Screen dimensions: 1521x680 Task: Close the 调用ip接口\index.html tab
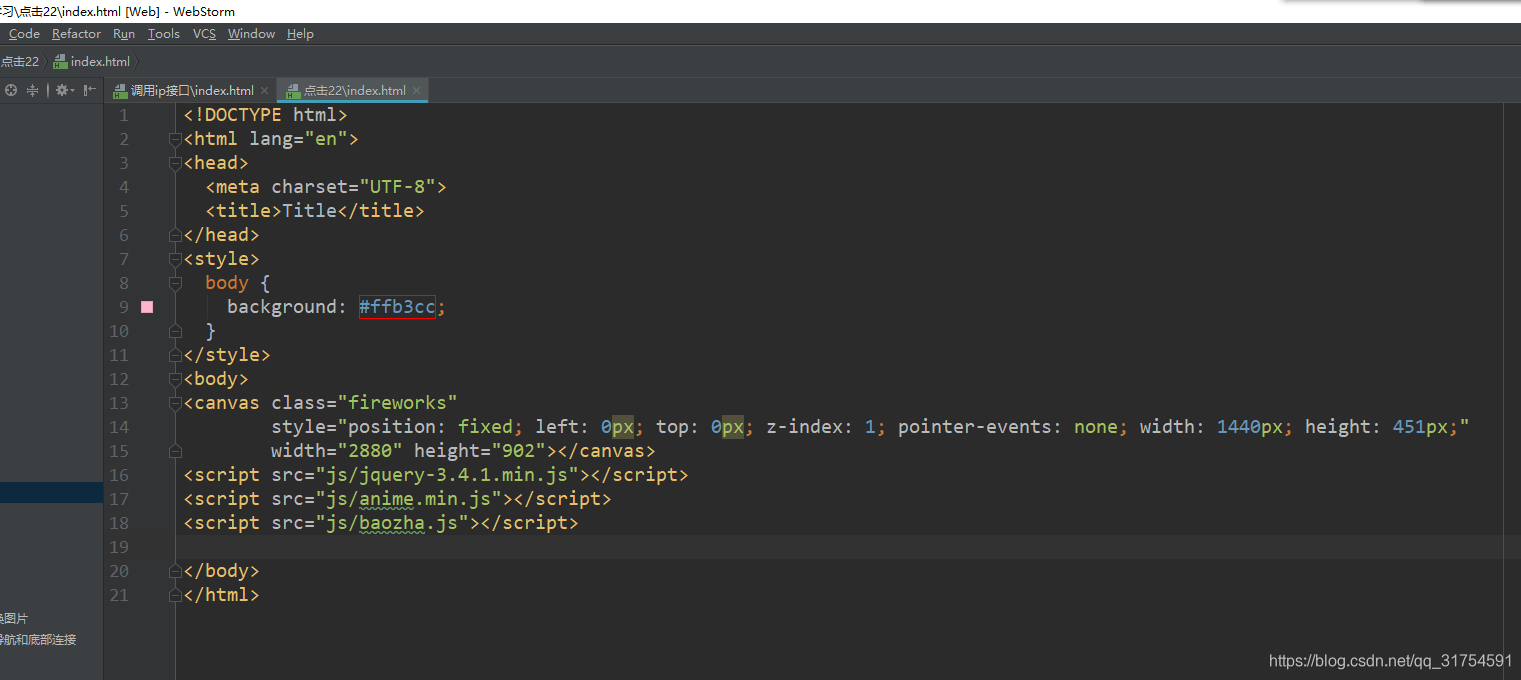click(x=264, y=91)
